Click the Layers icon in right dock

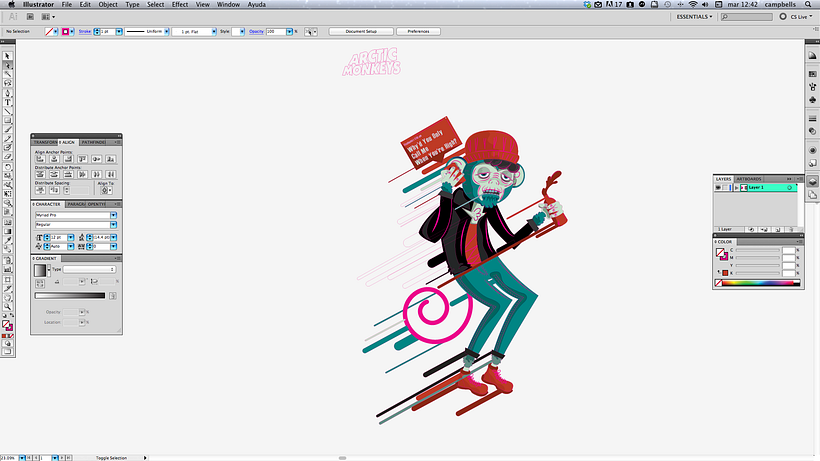pyautogui.click(x=812, y=182)
